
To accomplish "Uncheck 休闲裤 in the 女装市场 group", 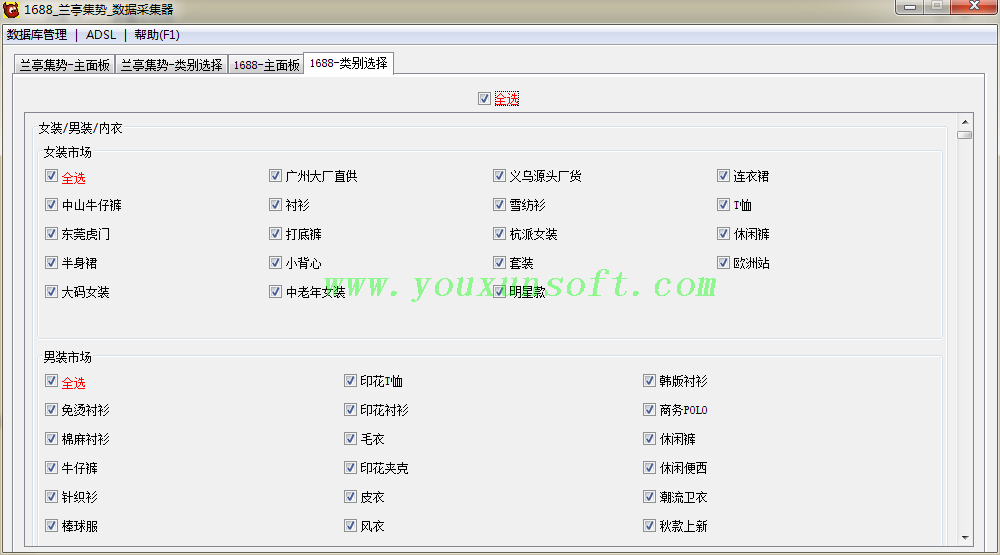I will (723, 233).
